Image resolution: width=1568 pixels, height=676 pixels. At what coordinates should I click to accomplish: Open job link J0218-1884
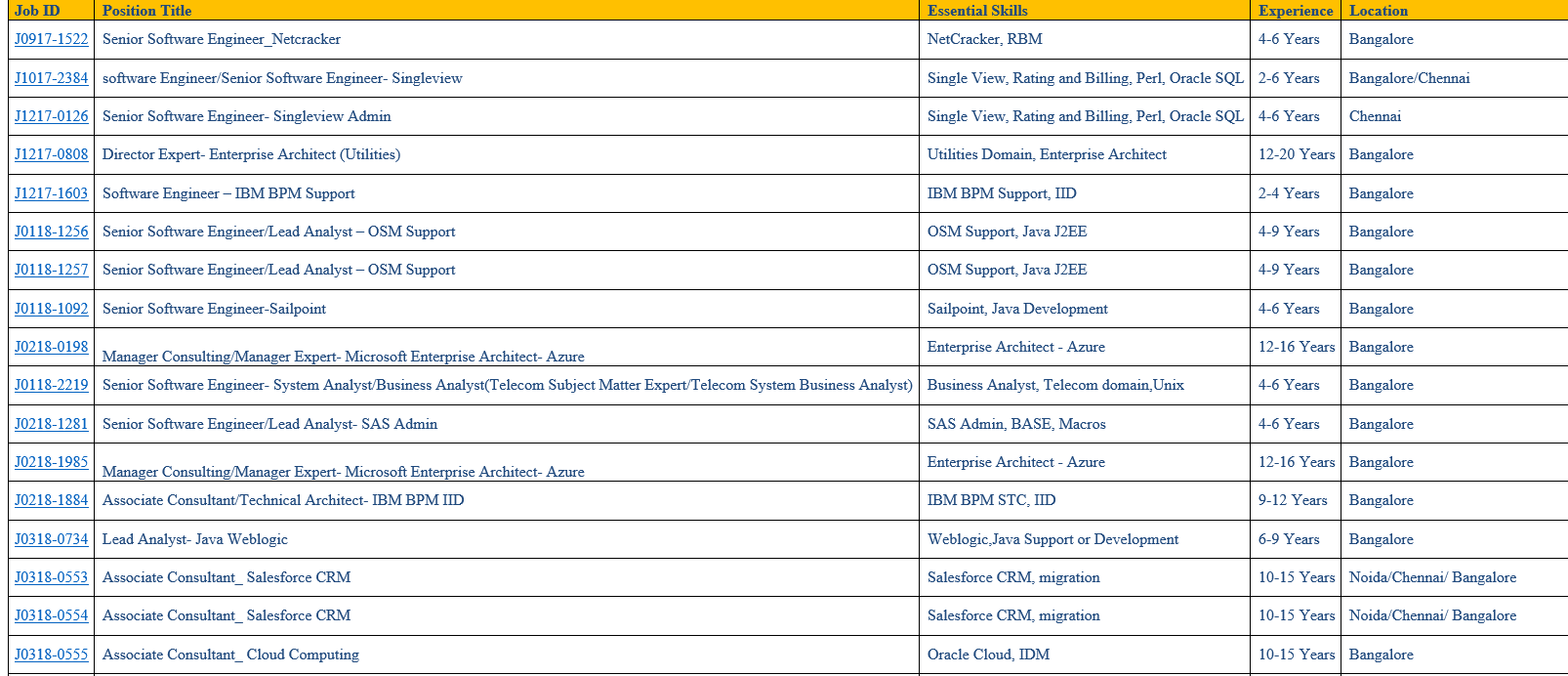[51, 500]
